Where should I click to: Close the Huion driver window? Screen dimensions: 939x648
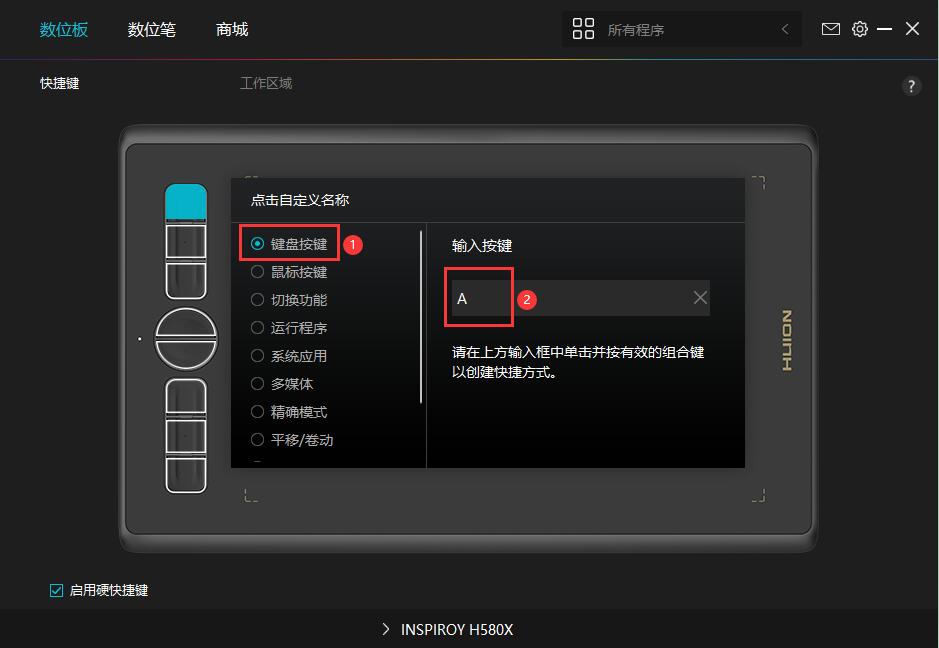coord(912,29)
